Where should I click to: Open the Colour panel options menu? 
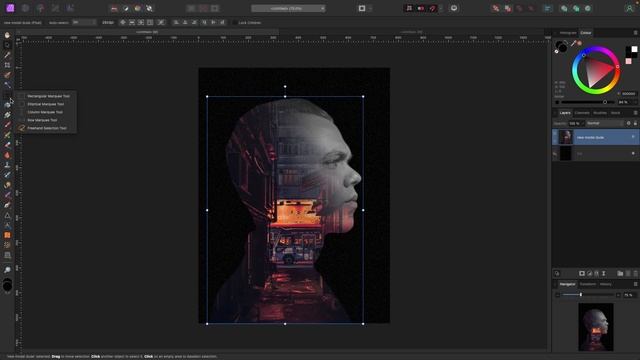pyautogui.click(x=635, y=33)
